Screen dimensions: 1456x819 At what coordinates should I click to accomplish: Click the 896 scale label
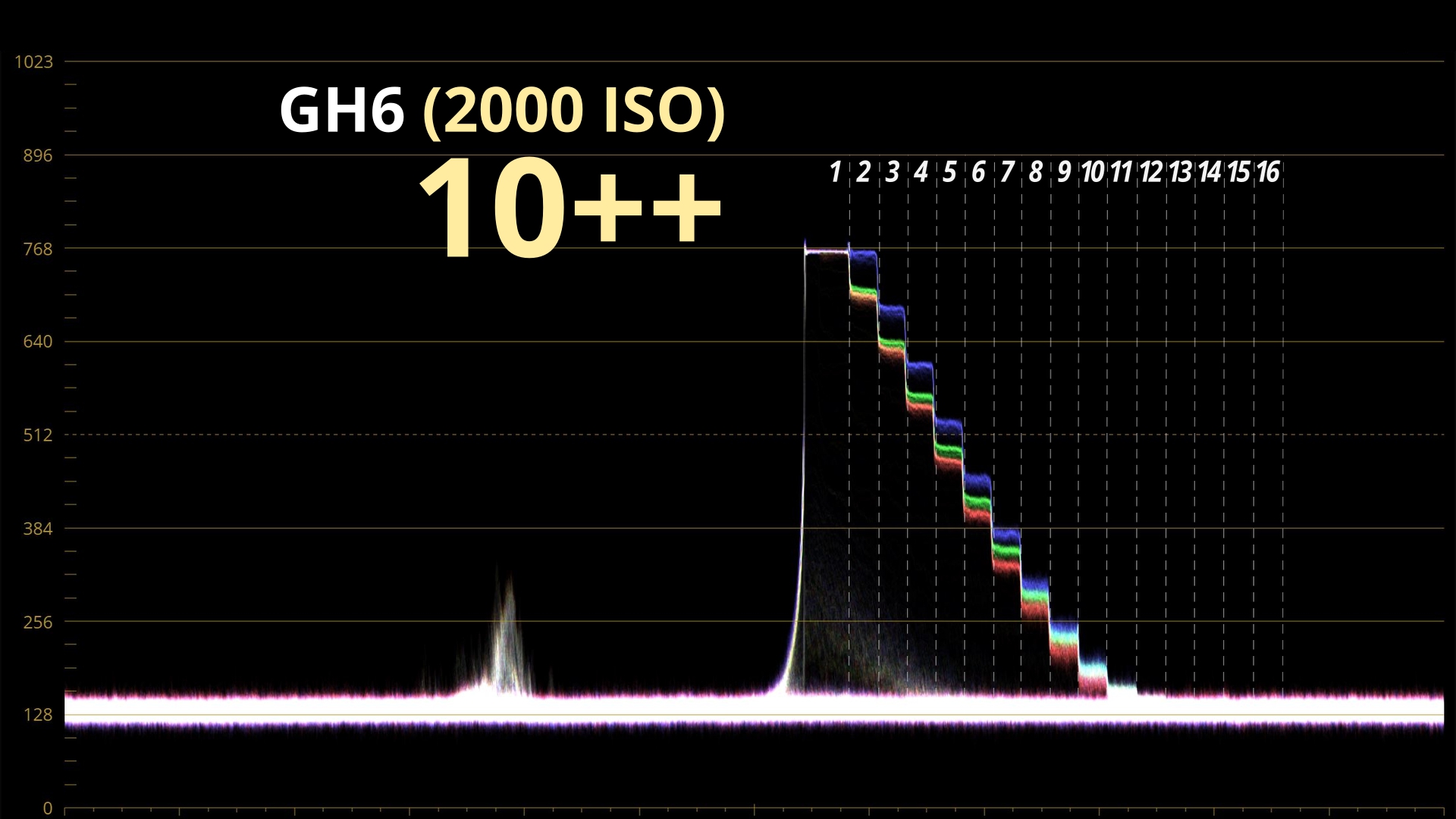[x=37, y=155]
